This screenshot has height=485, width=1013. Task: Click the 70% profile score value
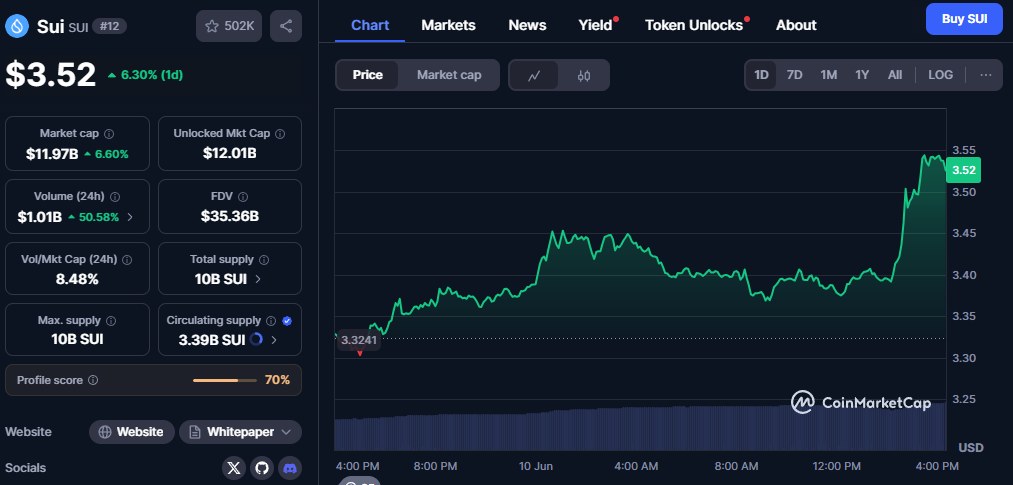[277, 380]
